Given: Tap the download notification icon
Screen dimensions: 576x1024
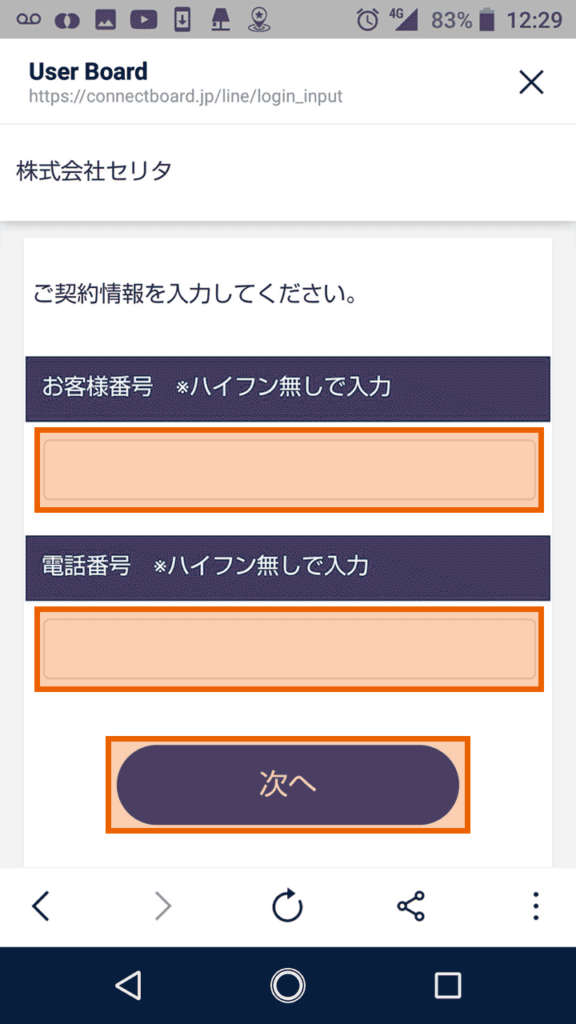Looking at the screenshot, I should click(183, 20).
